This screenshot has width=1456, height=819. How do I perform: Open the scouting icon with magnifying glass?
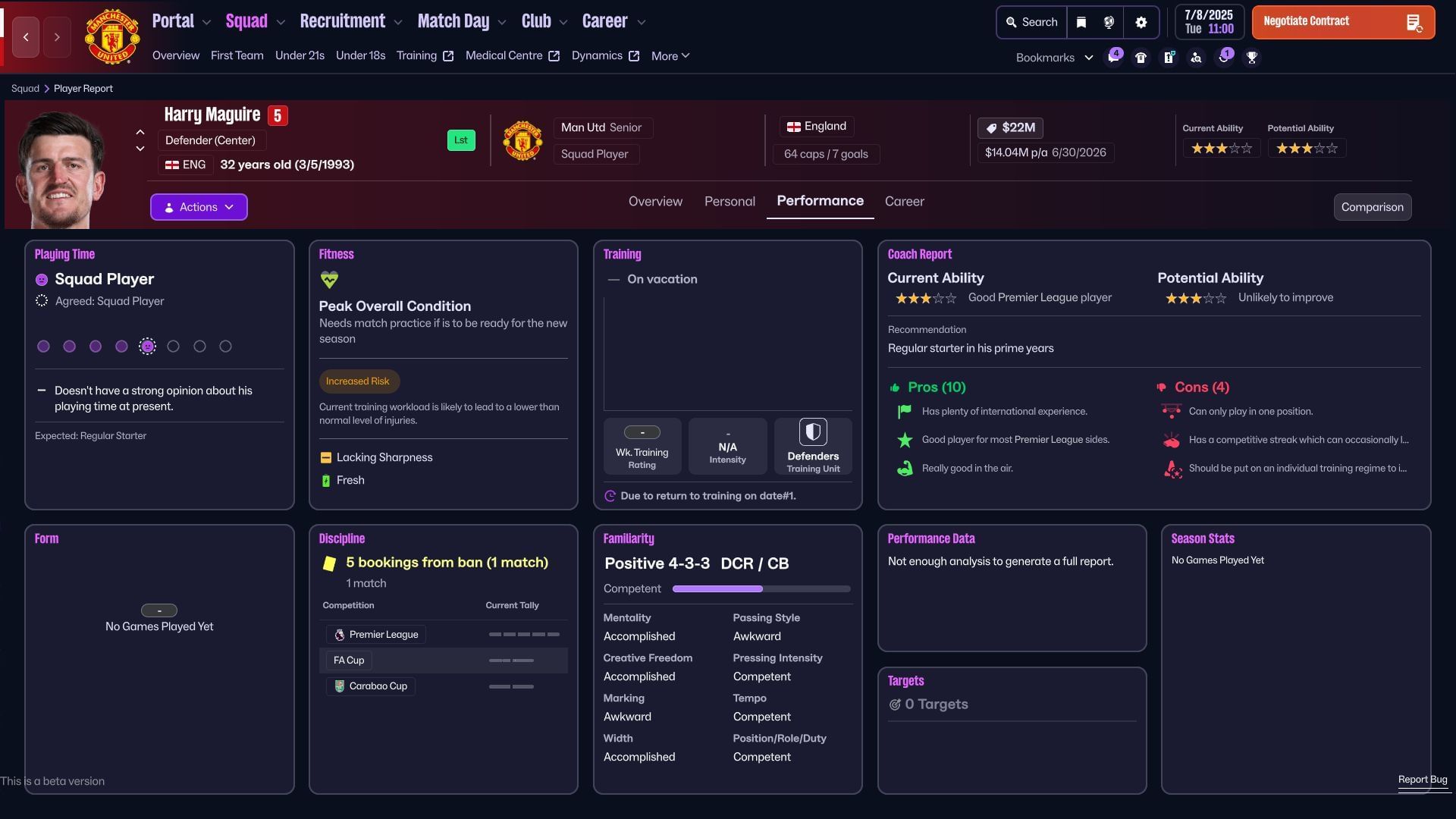pyautogui.click(x=1197, y=58)
